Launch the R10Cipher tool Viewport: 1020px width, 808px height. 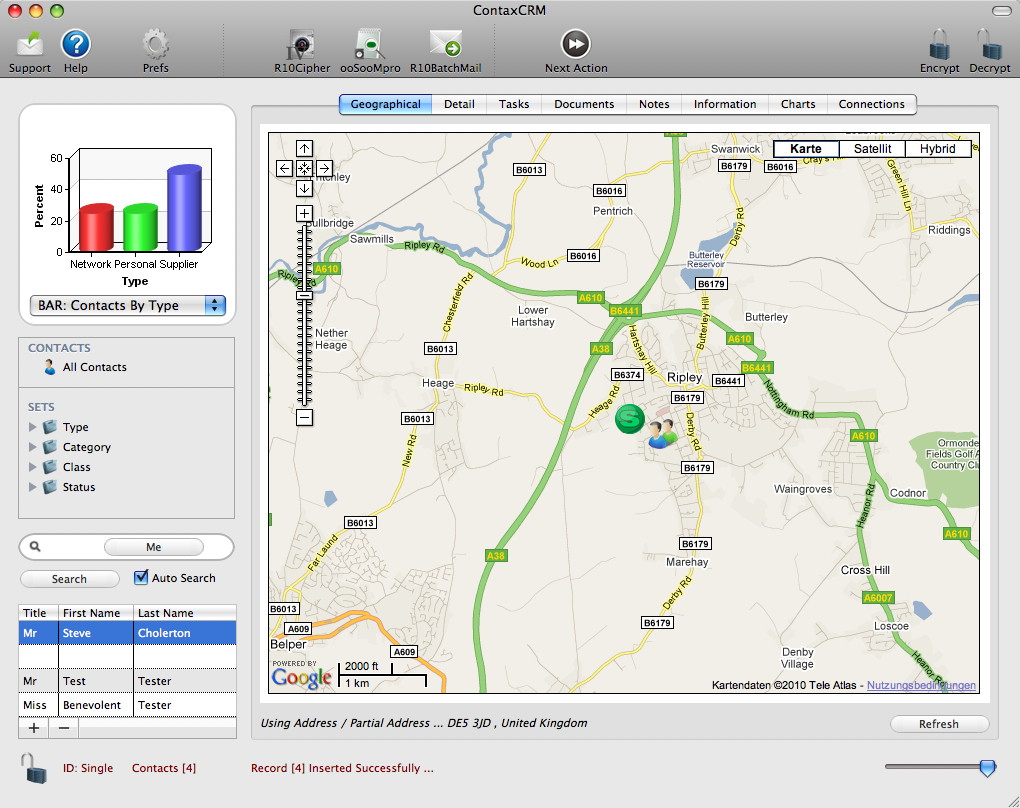(302, 44)
